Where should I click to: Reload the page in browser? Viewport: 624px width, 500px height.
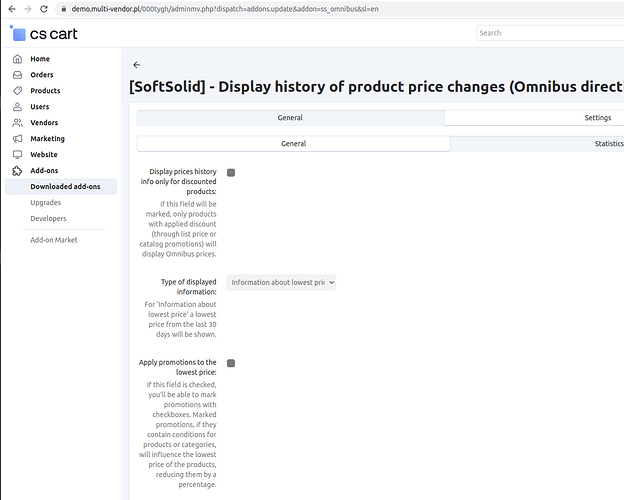pos(43,8)
